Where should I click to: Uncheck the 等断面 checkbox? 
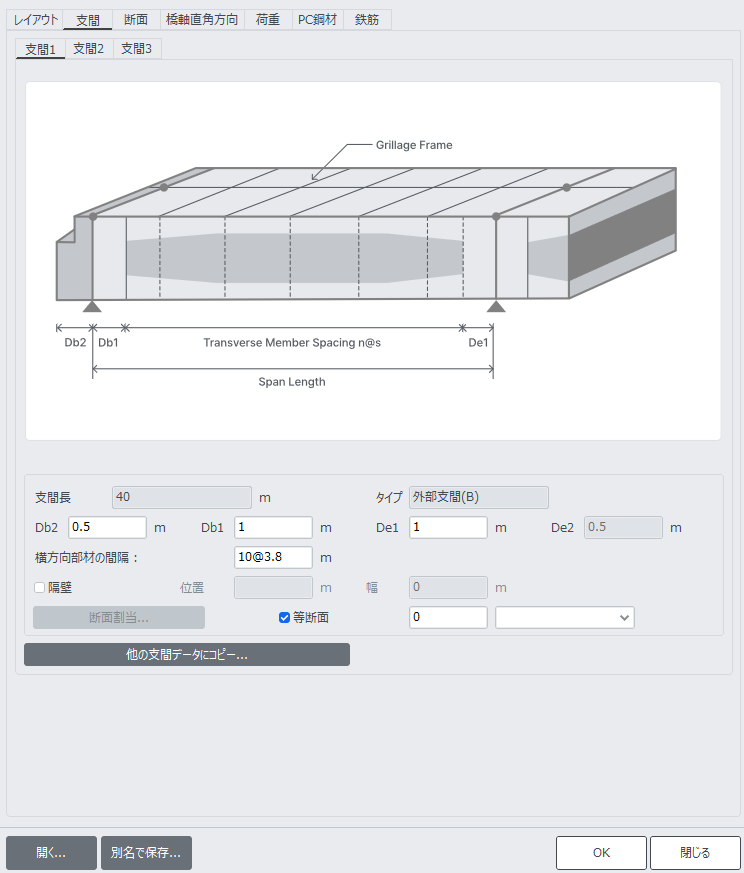coord(284,617)
